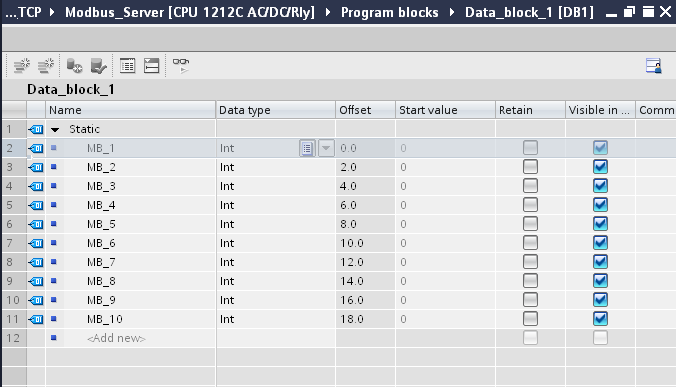Click the tag icon of MB_8
The height and width of the screenshot is (387, 676).
coord(36,281)
